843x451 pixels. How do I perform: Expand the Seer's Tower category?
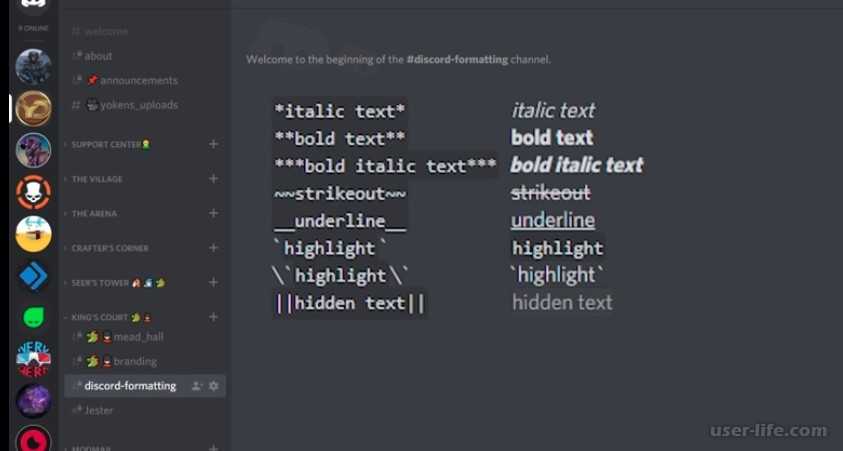114,283
